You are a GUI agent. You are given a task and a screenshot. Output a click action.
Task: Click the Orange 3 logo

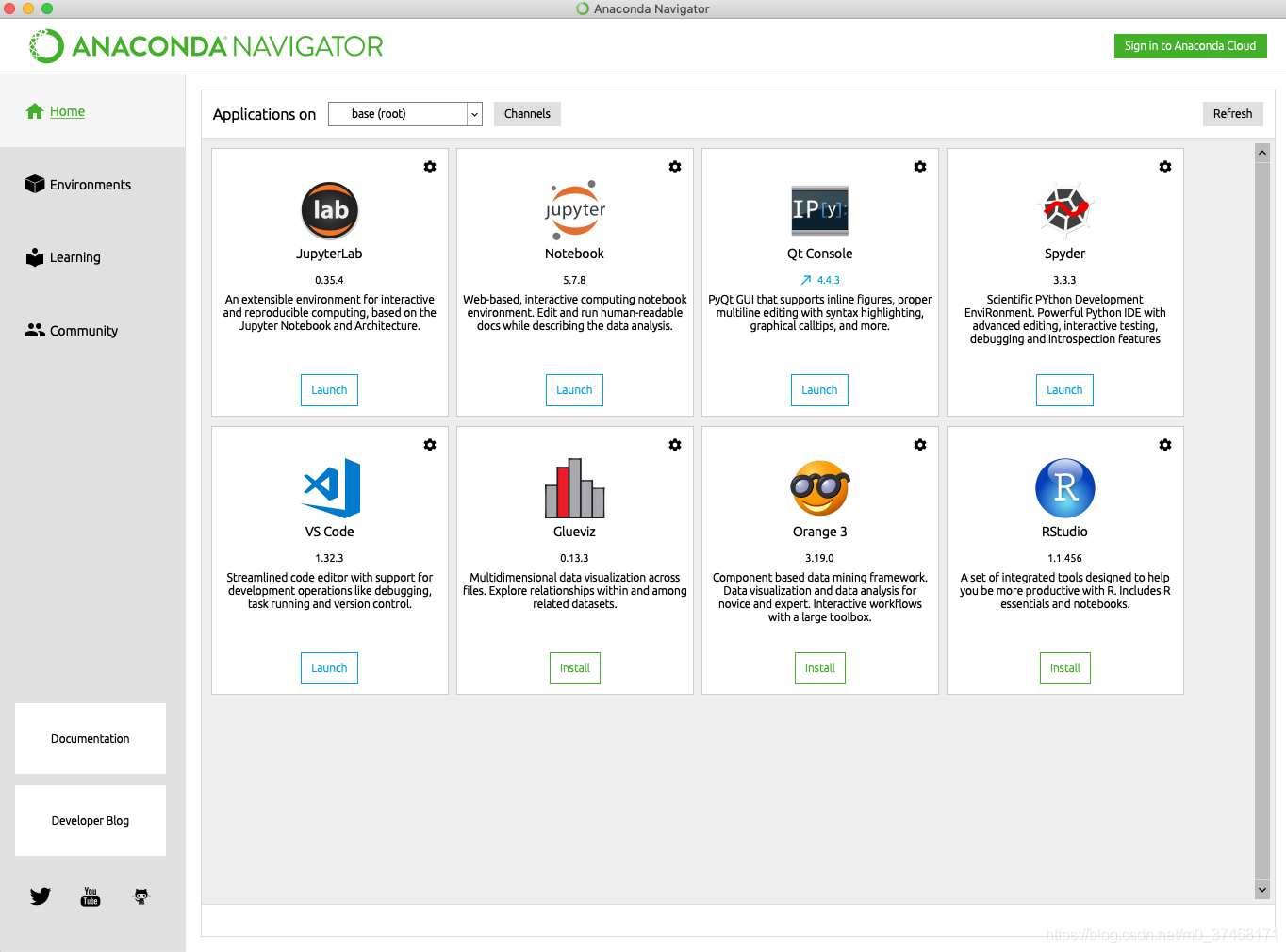(x=820, y=488)
